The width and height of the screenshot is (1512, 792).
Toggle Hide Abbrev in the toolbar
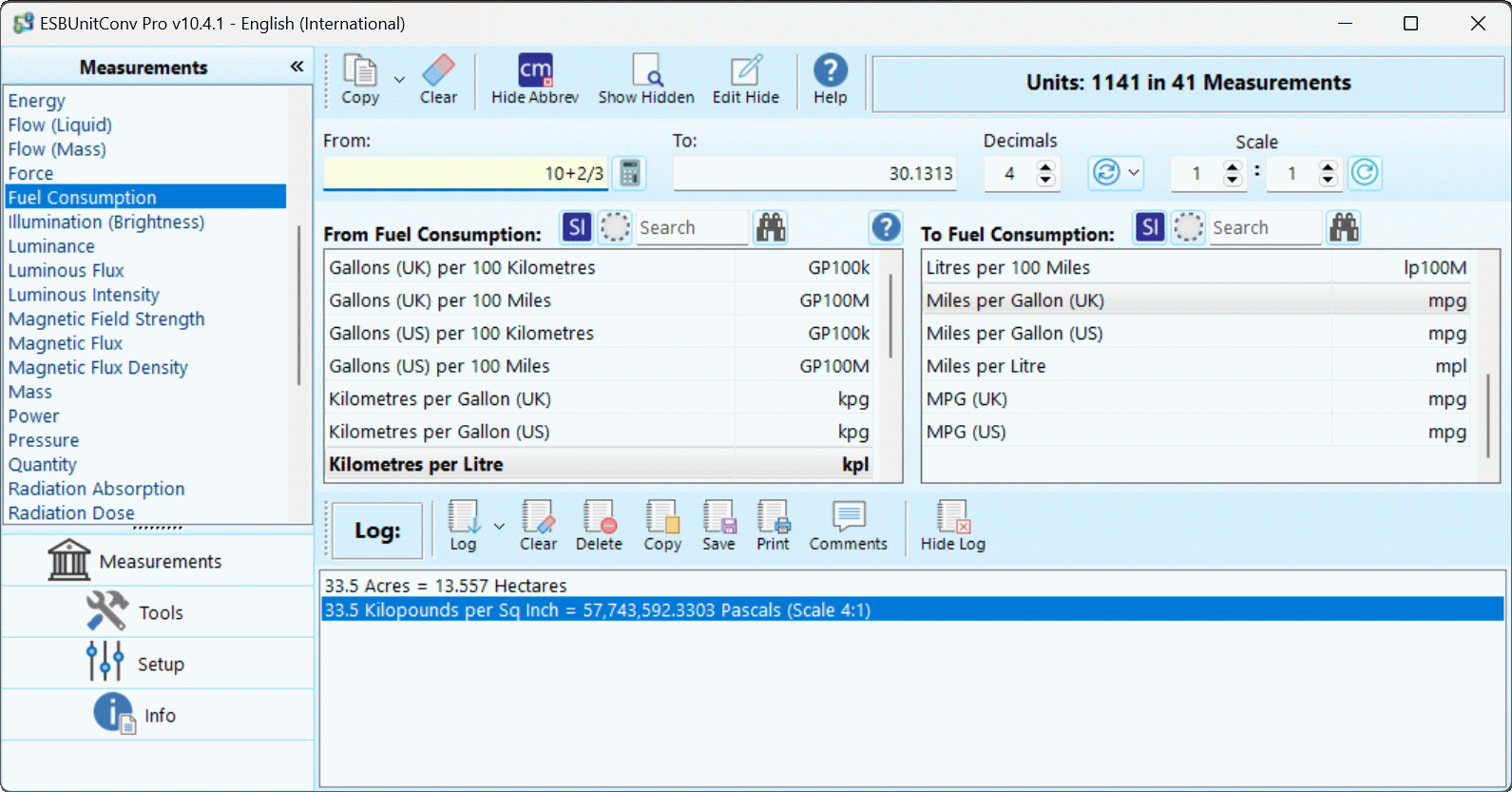(x=535, y=80)
